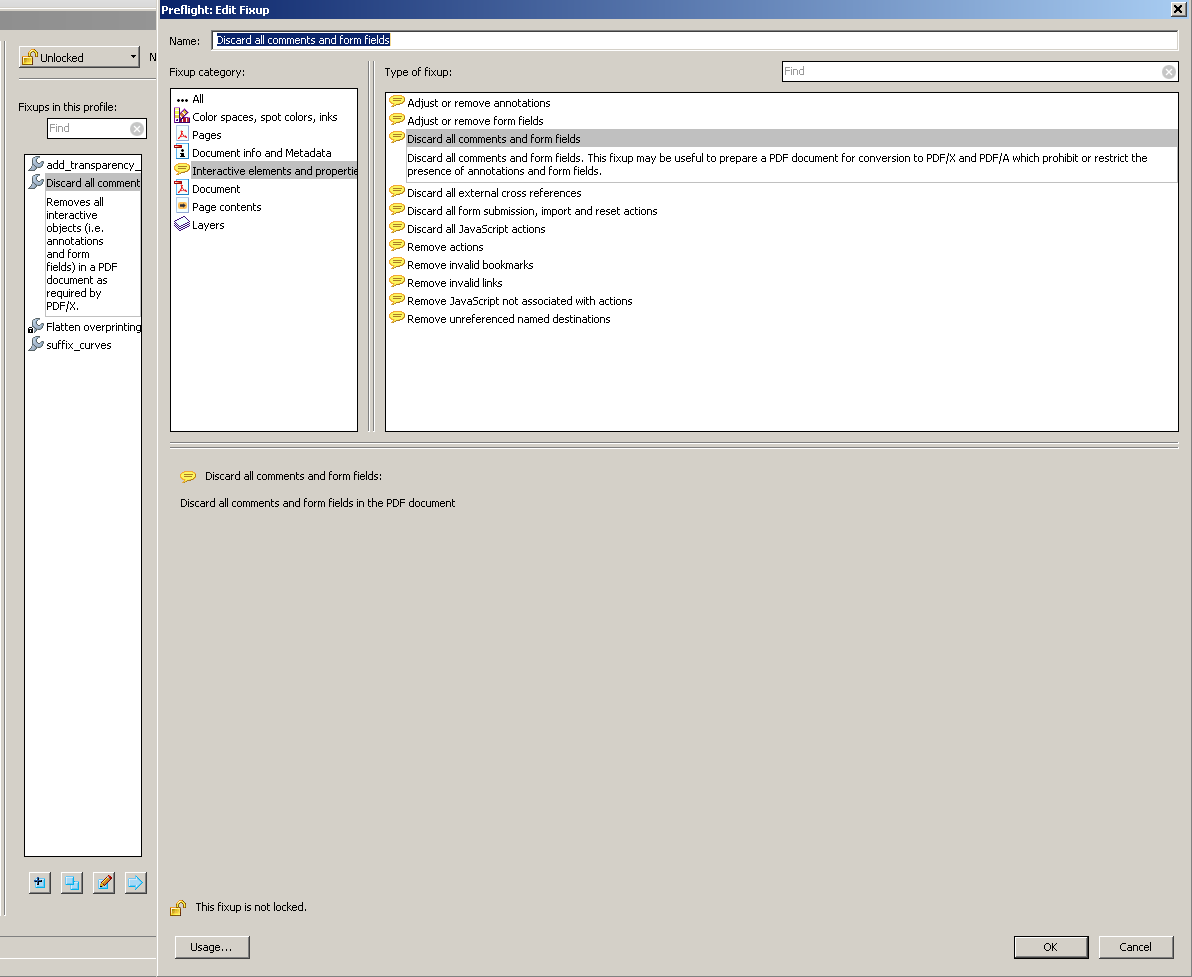
Task: Click the Remove actions bubble icon
Action: point(397,246)
